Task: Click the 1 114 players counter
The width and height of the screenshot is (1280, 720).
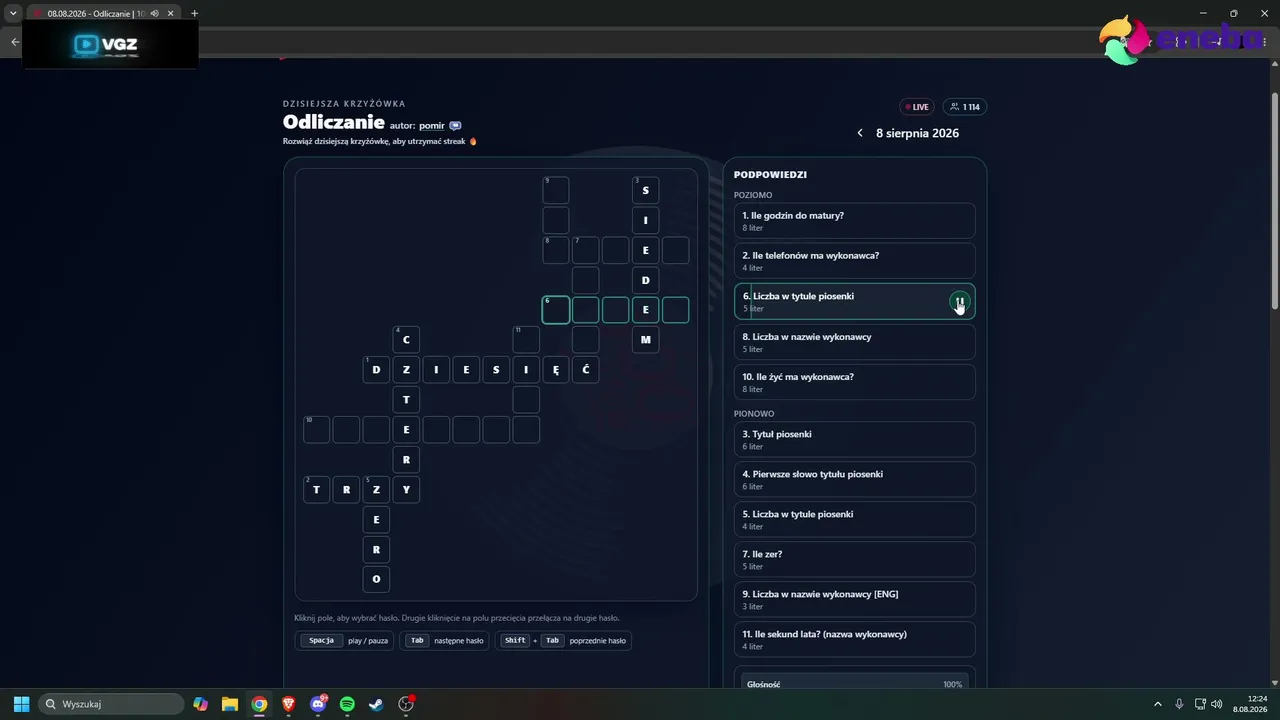Action: (964, 107)
